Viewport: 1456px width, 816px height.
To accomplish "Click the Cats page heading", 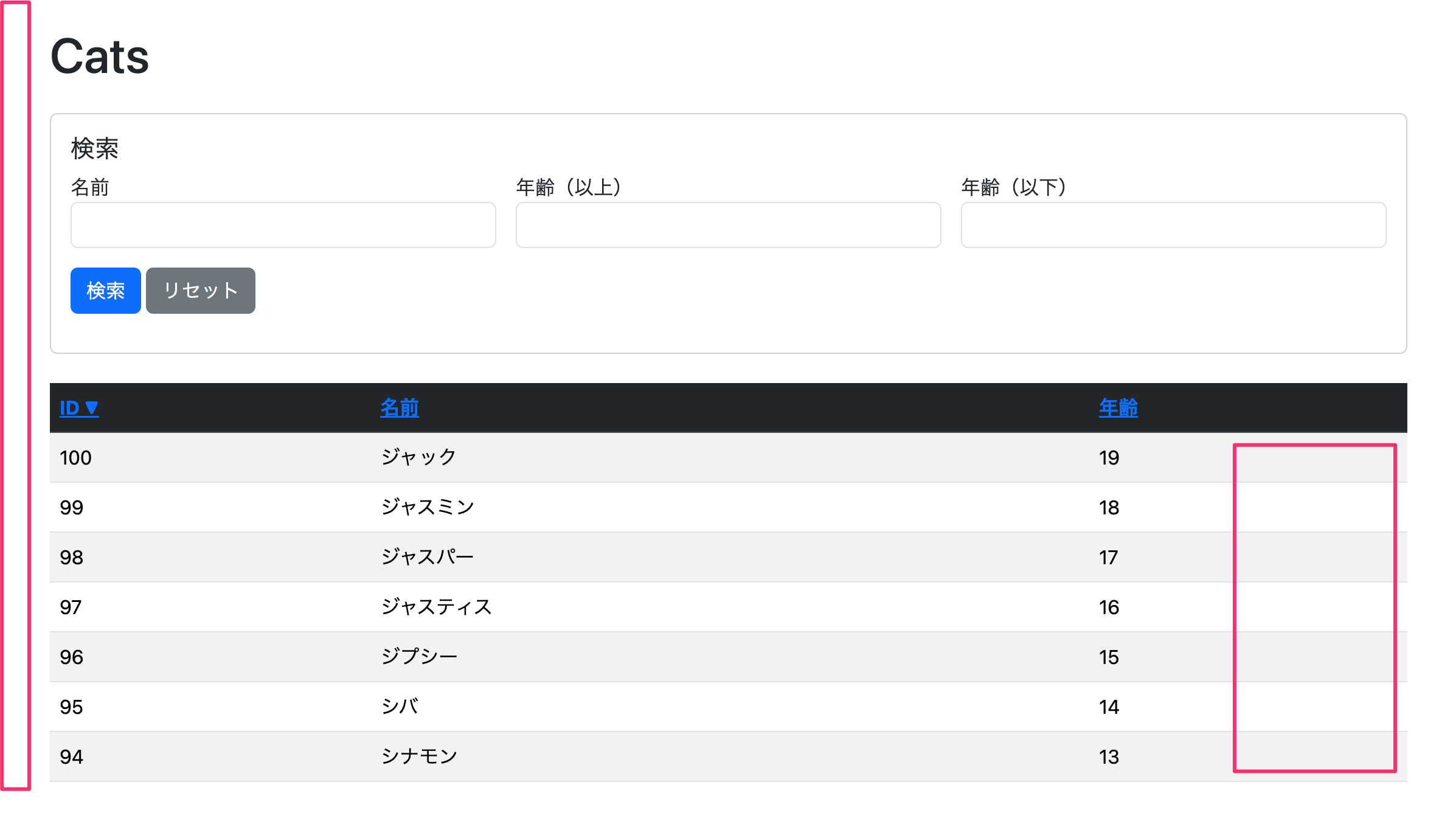I will click(100, 57).
